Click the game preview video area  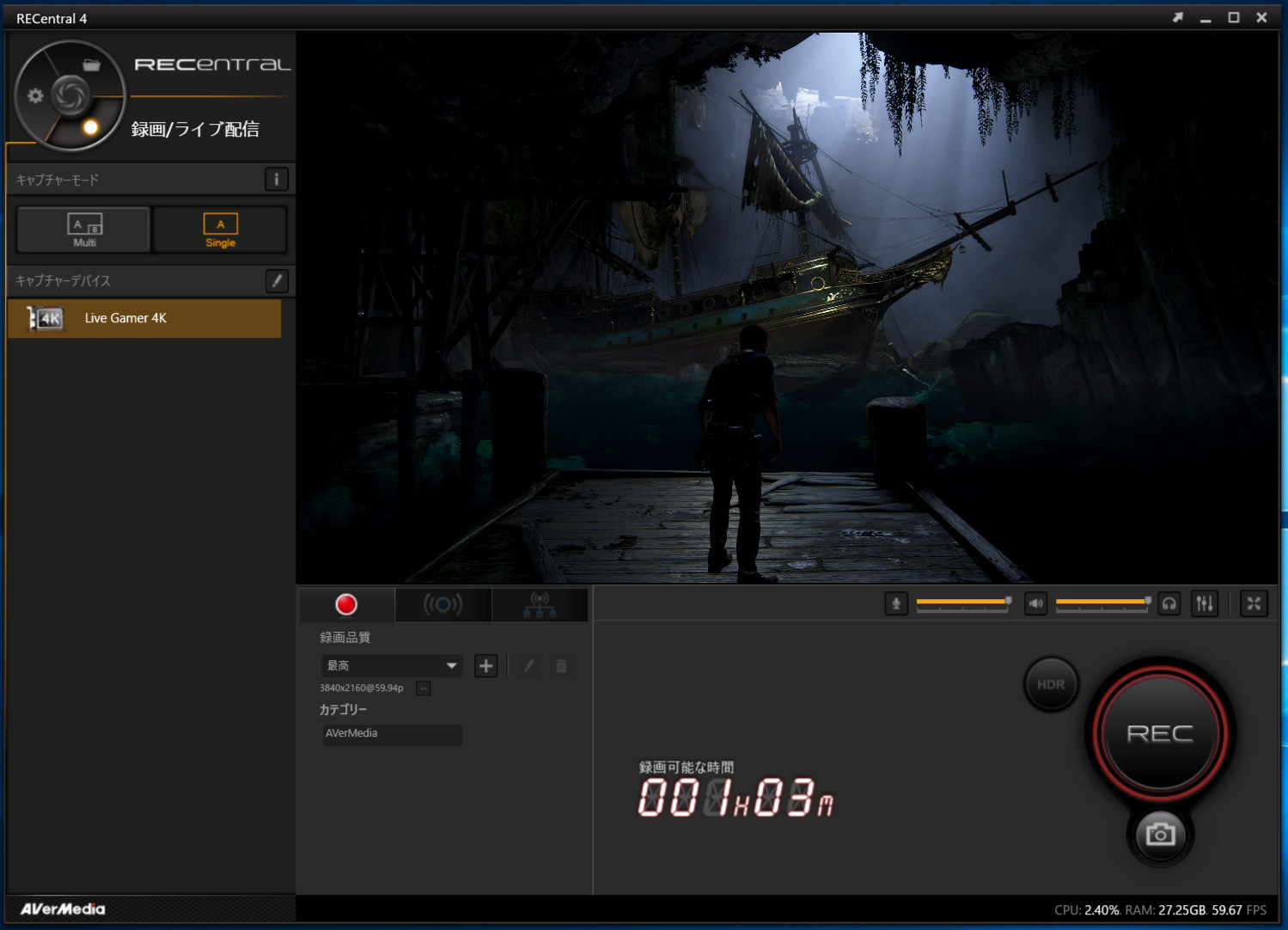tap(787, 308)
